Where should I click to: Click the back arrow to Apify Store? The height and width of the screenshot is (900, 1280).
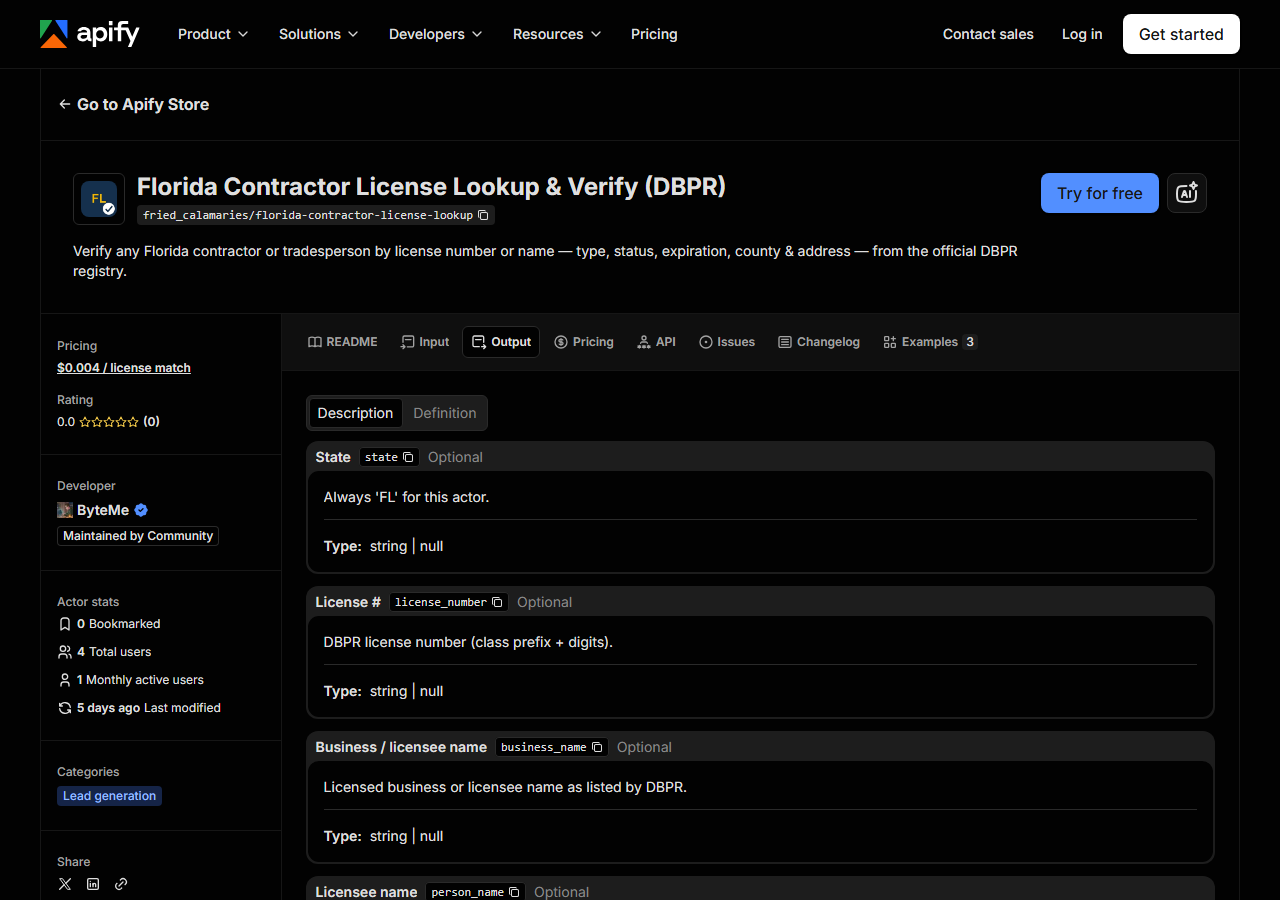click(x=65, y=104)
